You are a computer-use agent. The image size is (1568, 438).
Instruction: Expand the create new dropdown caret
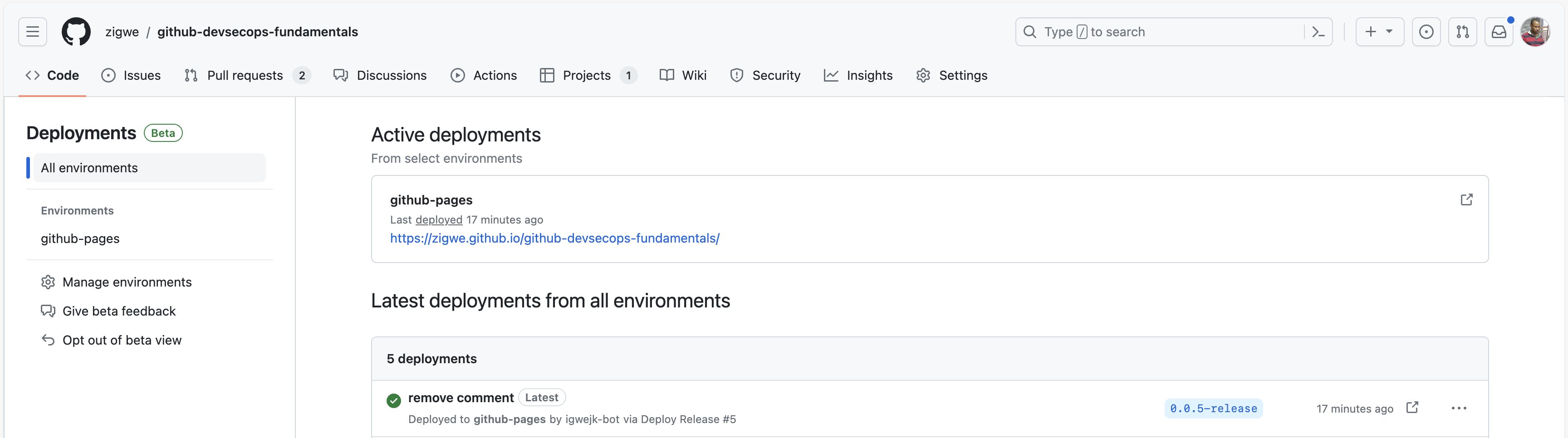pos(1390,32)
